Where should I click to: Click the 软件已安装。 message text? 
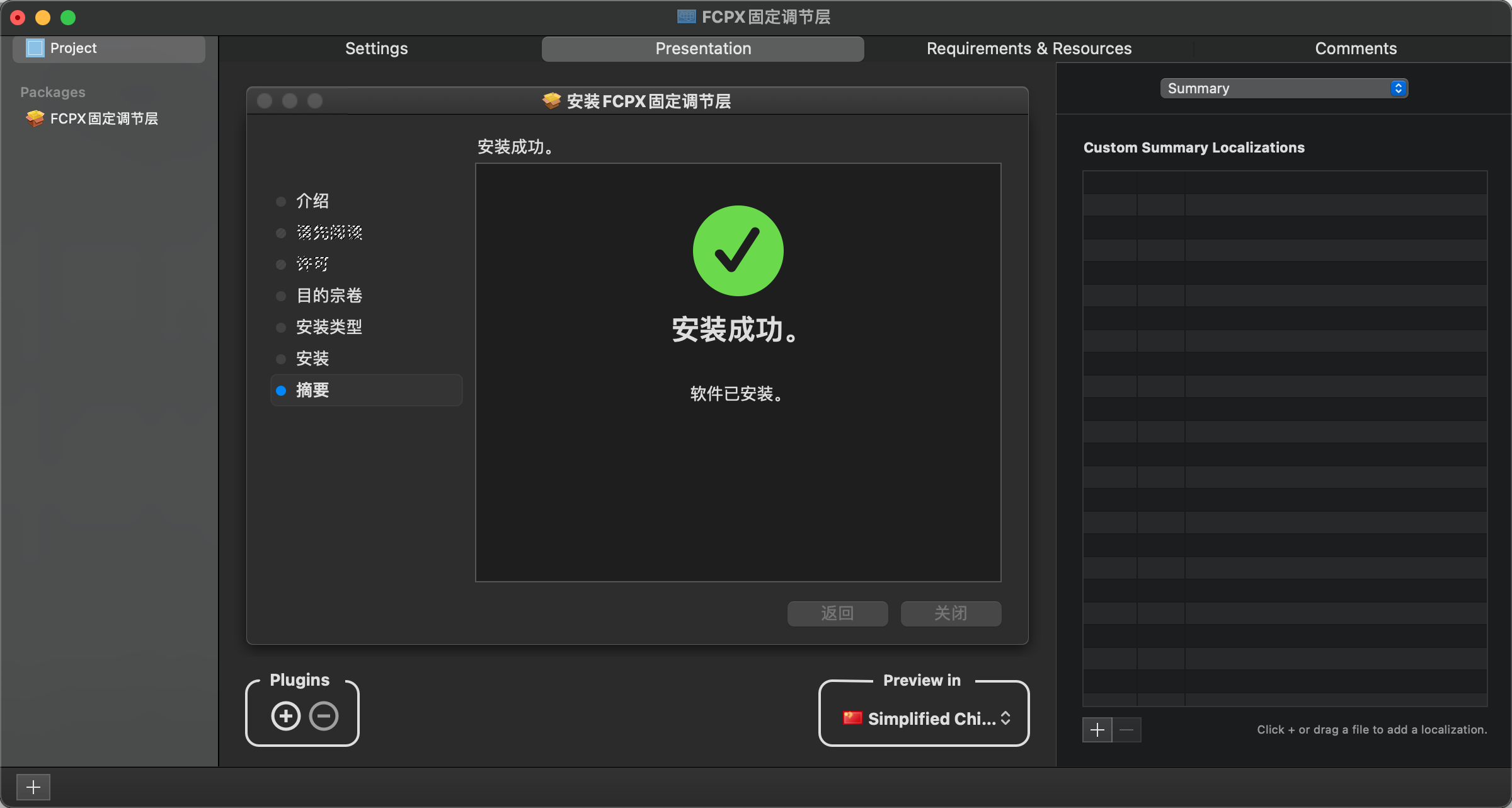click(737, 394)
